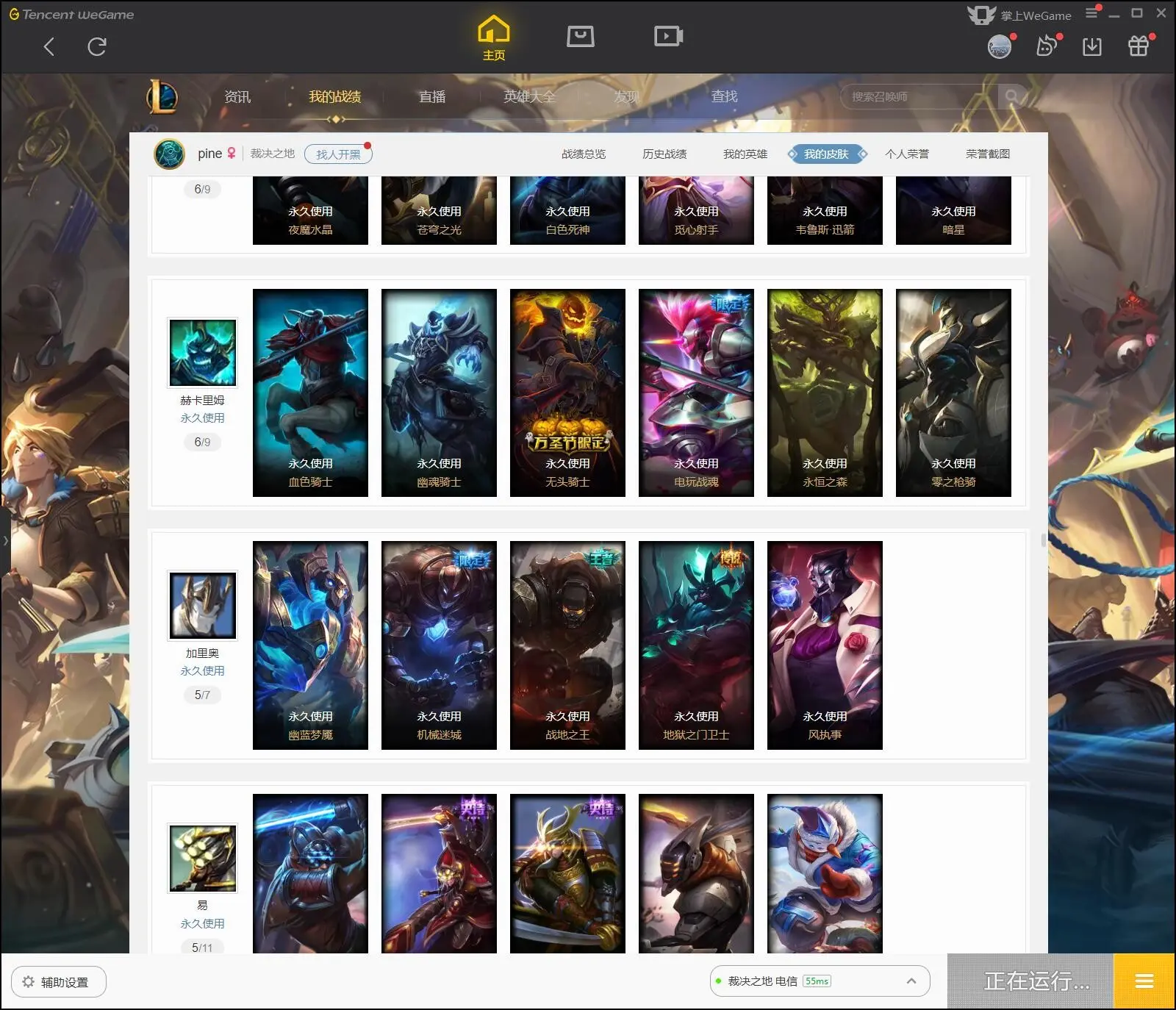This screenshot has width=1176, height=1010.
Task: Open the video playback icon
Action: [669, 36]
